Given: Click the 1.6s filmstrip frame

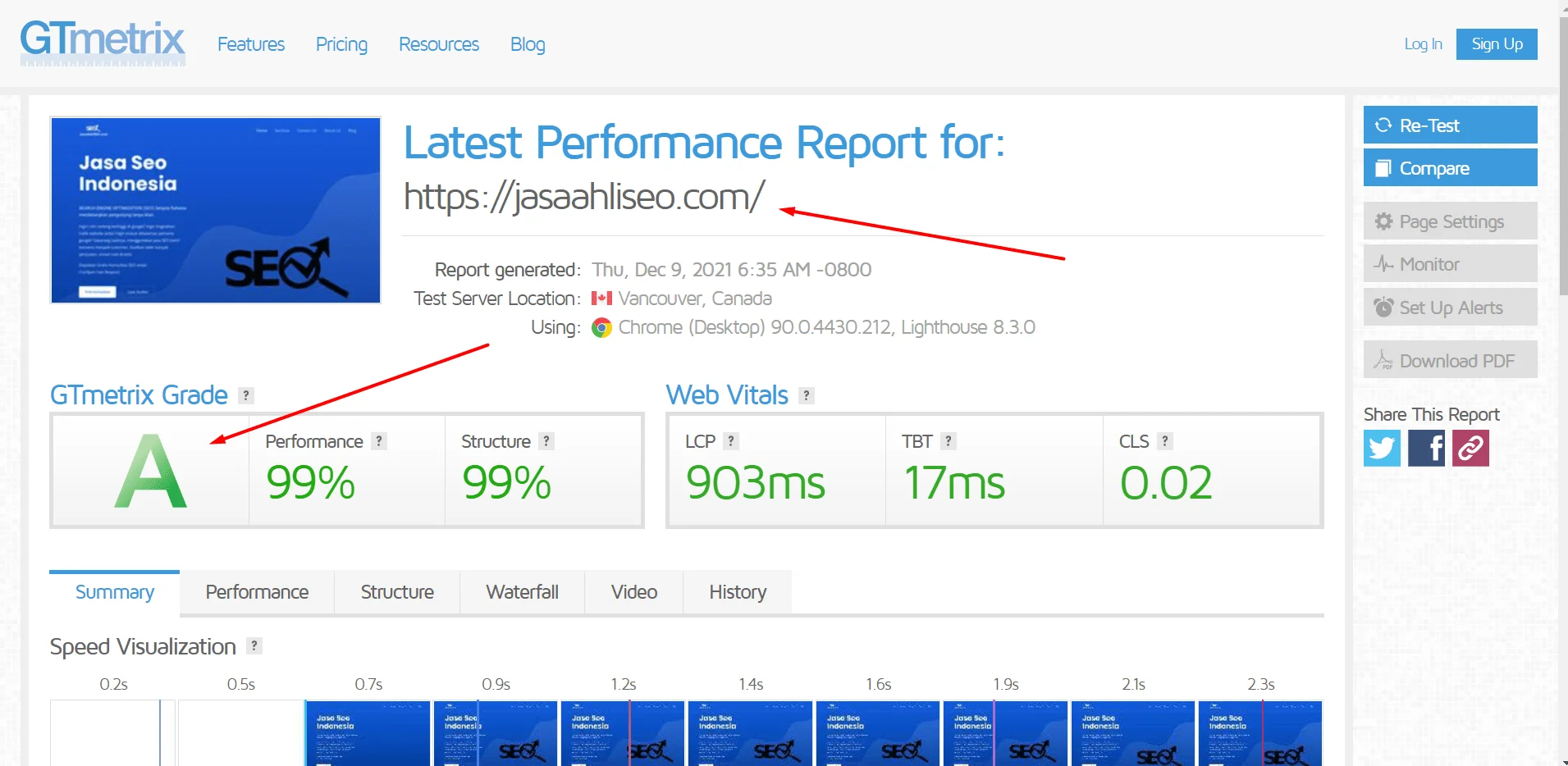Looking at the screenshot, I should 878,733.
